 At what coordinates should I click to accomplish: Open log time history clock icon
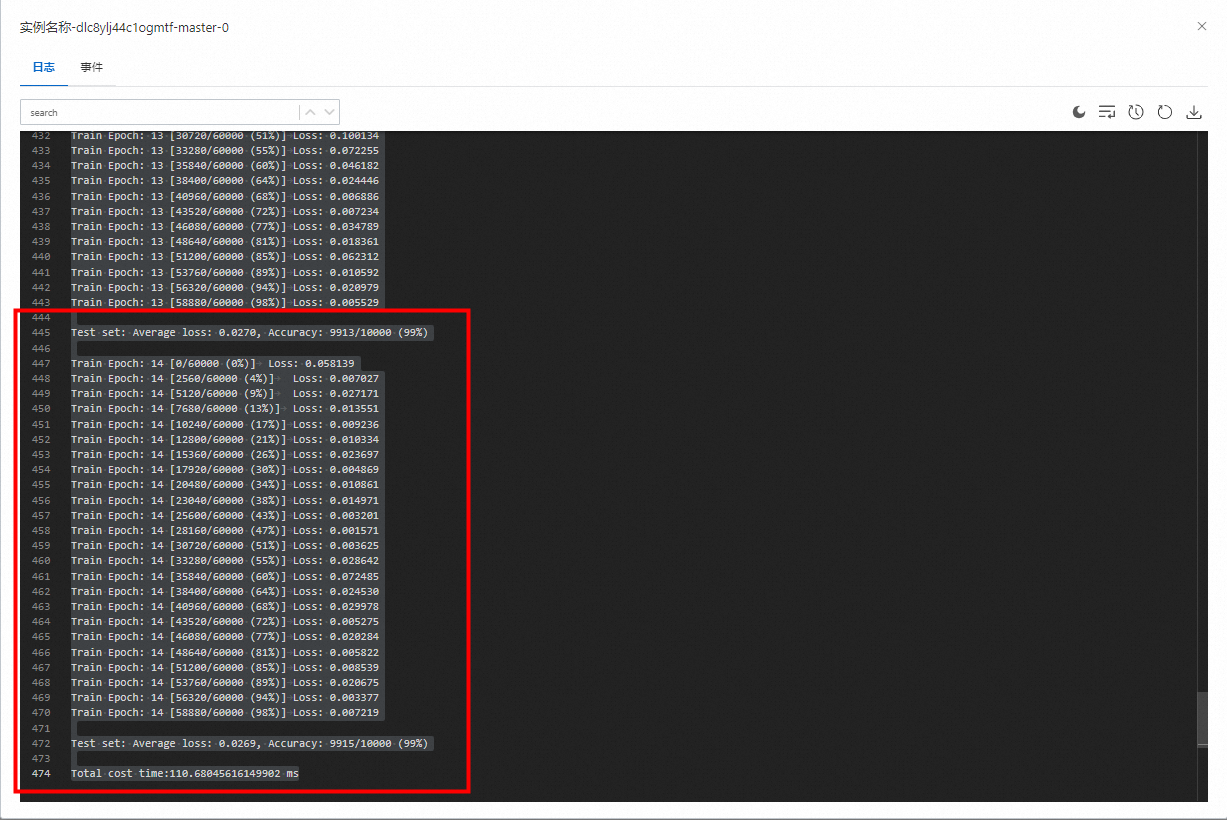click(1136, 112)
